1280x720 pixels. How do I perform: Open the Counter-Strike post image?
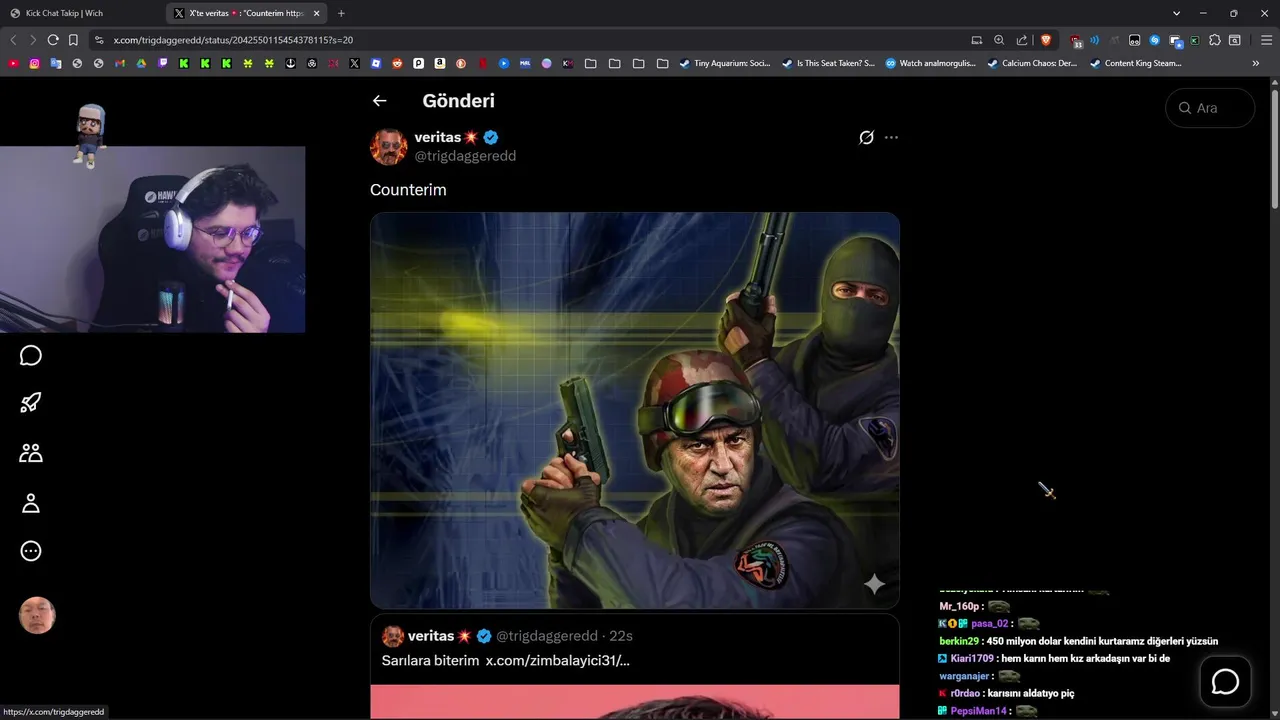[x=635, y=410]
